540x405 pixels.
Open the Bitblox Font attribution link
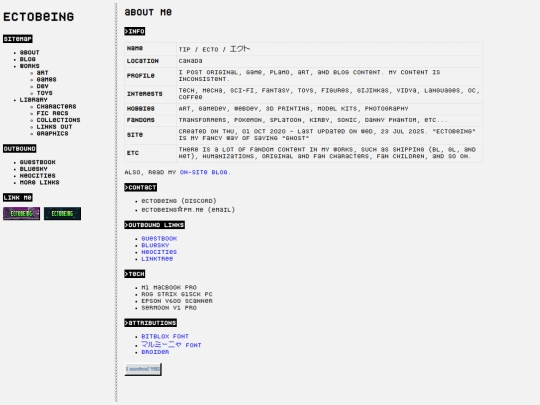click(x=165, y=336)
